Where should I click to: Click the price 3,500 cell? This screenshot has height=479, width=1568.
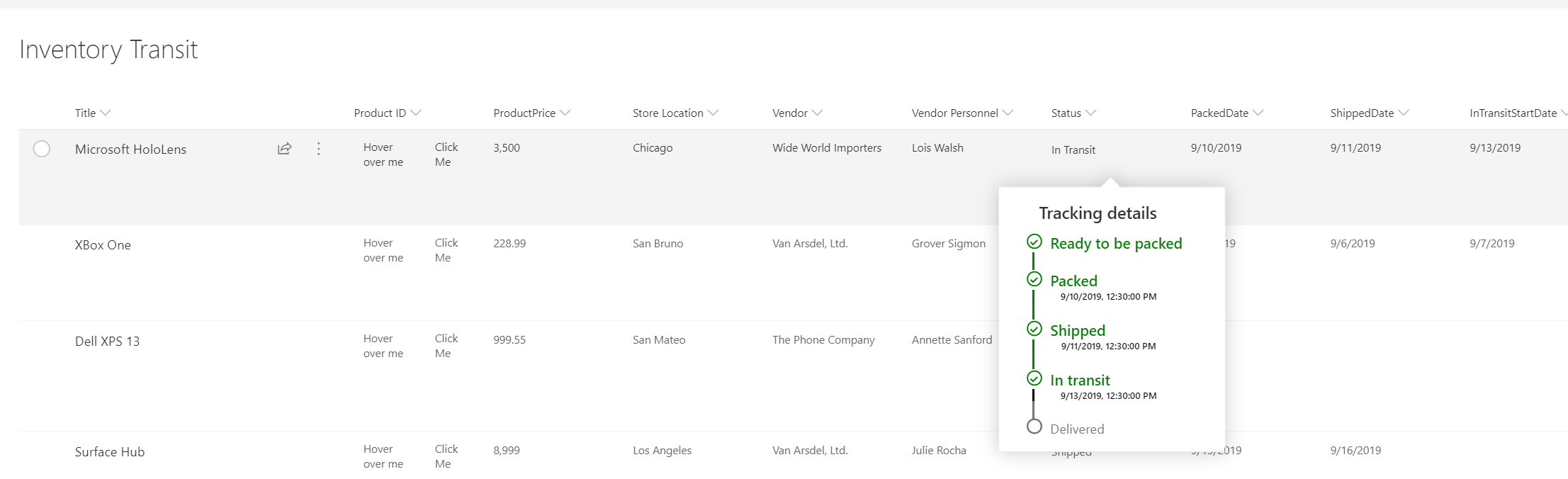pyautogui.click(x=507, y=147)
